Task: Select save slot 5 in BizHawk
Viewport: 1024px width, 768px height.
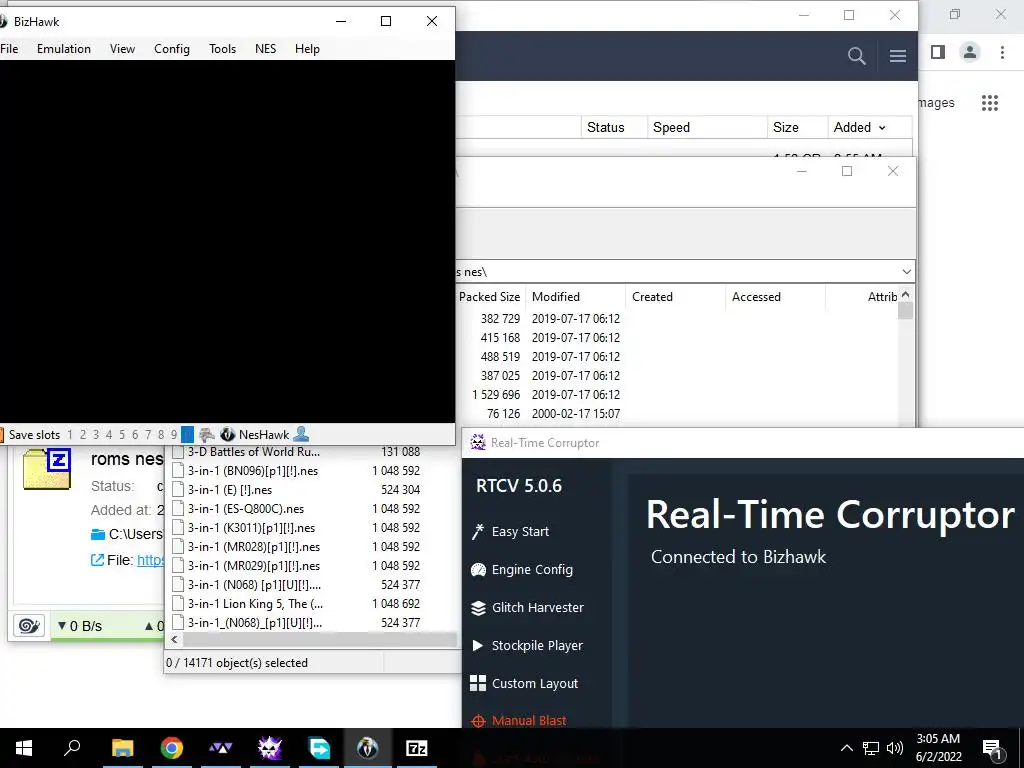Action: pos(122,435)
